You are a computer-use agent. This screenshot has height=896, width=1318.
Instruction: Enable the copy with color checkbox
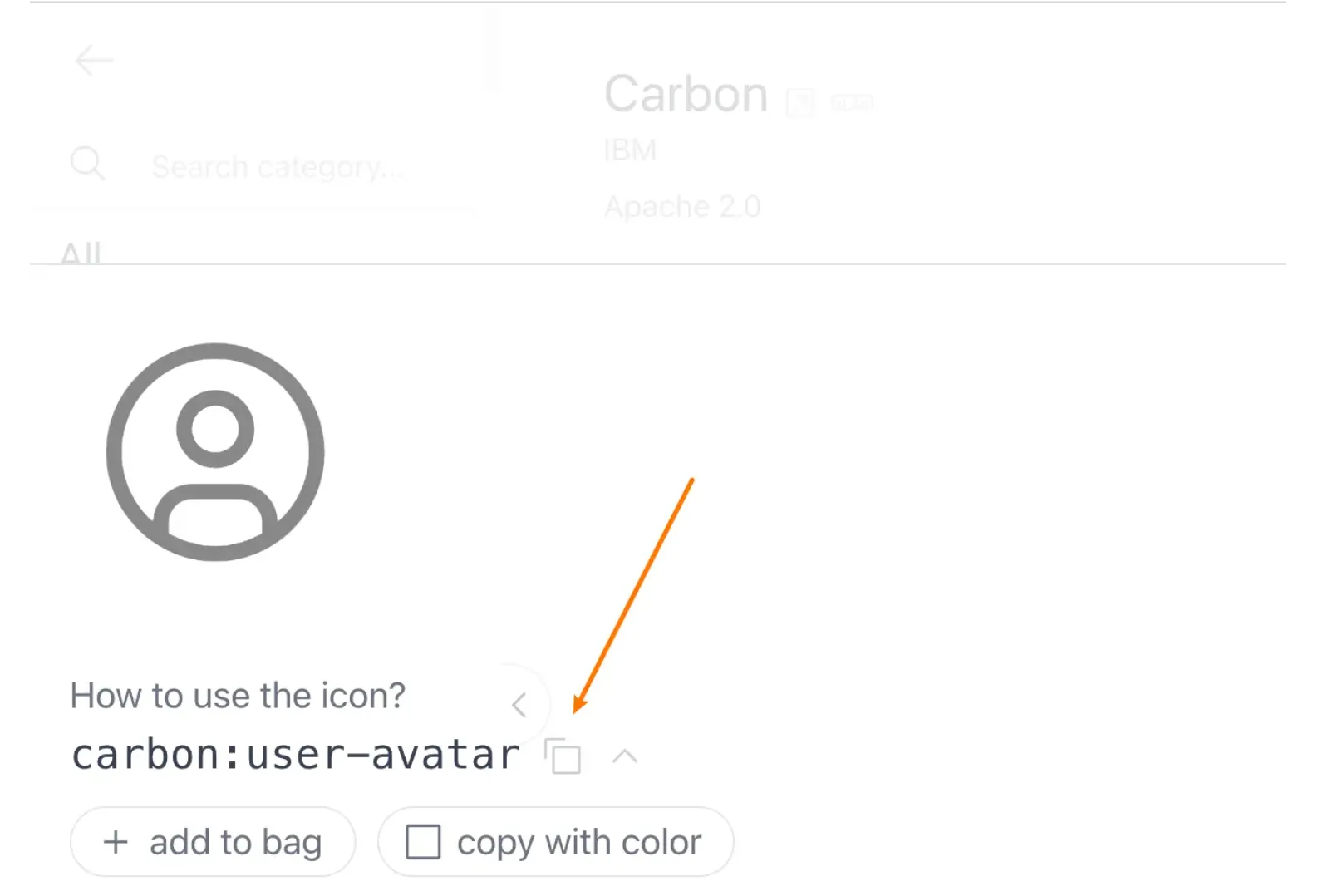click(423, 842)
